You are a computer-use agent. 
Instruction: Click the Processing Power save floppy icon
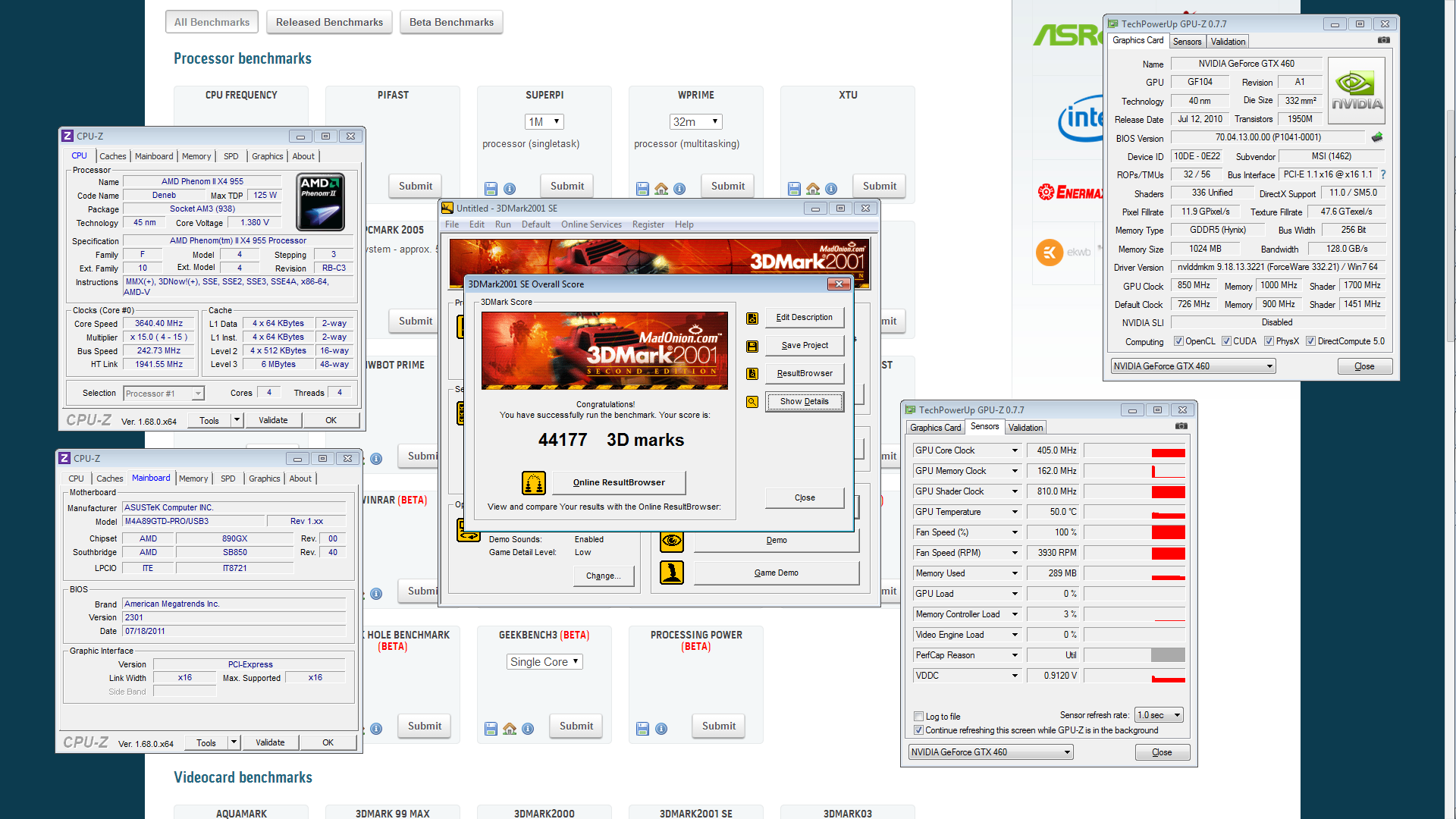[642, 729]
